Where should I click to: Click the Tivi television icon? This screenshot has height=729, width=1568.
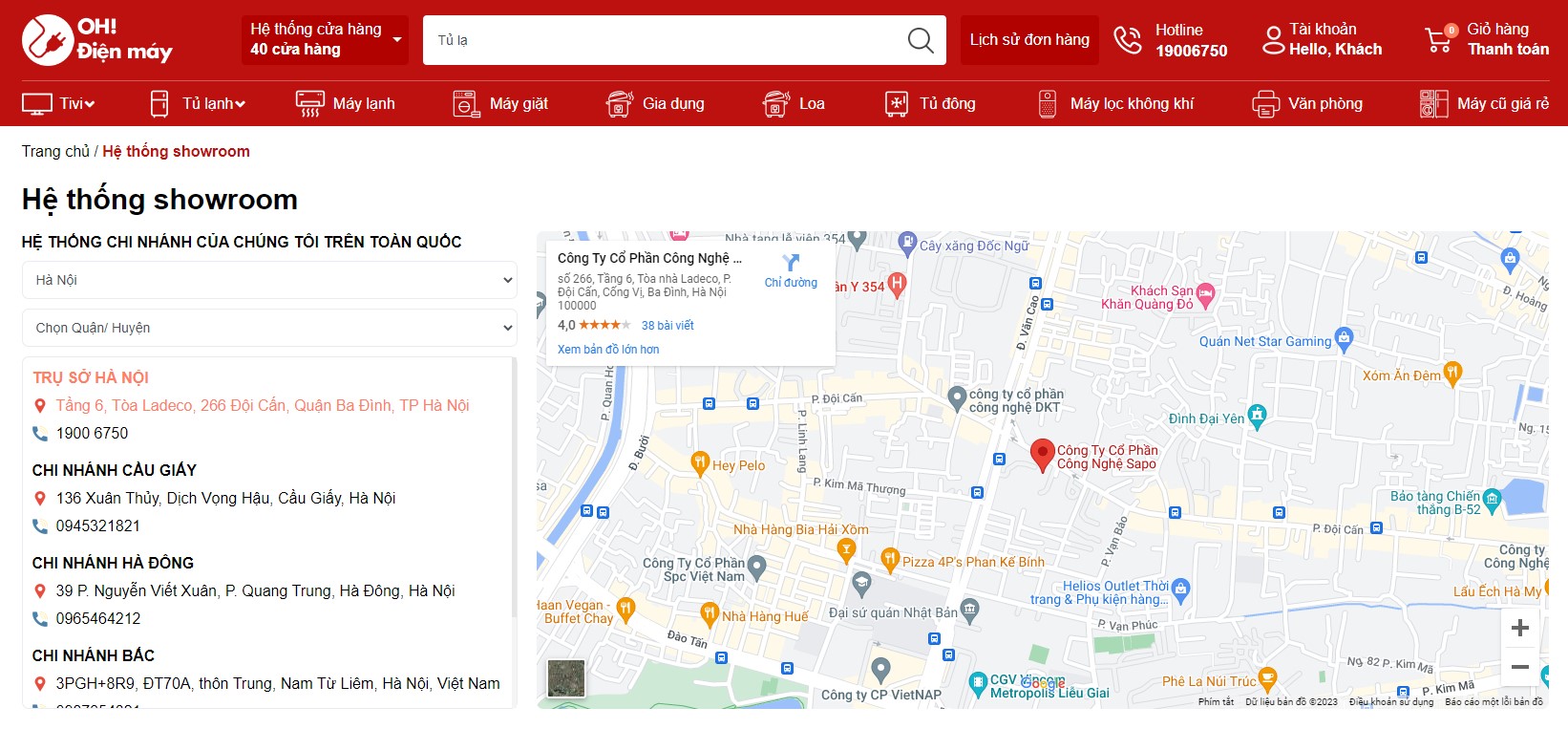click(x=37, y=103)
